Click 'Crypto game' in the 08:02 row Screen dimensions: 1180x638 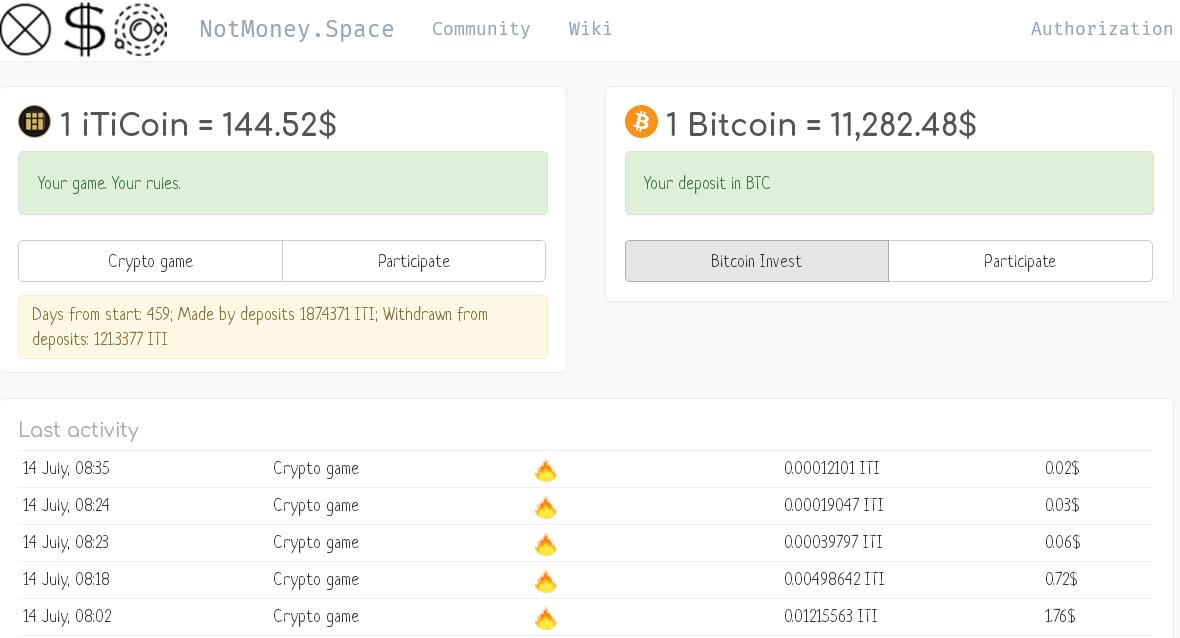(316, 616)
